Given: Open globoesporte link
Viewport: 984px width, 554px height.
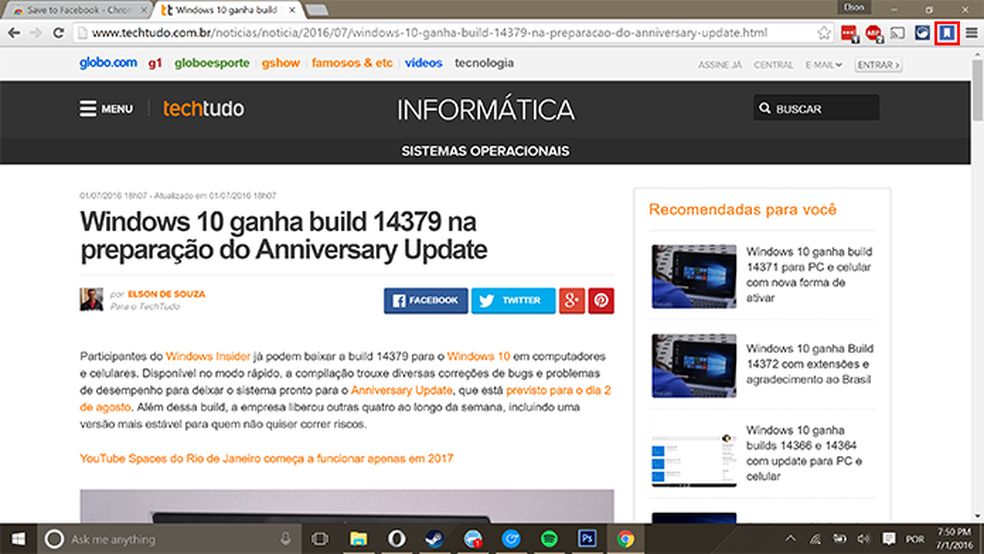Looking at the screenshot, I should click(x=212, y=63).
